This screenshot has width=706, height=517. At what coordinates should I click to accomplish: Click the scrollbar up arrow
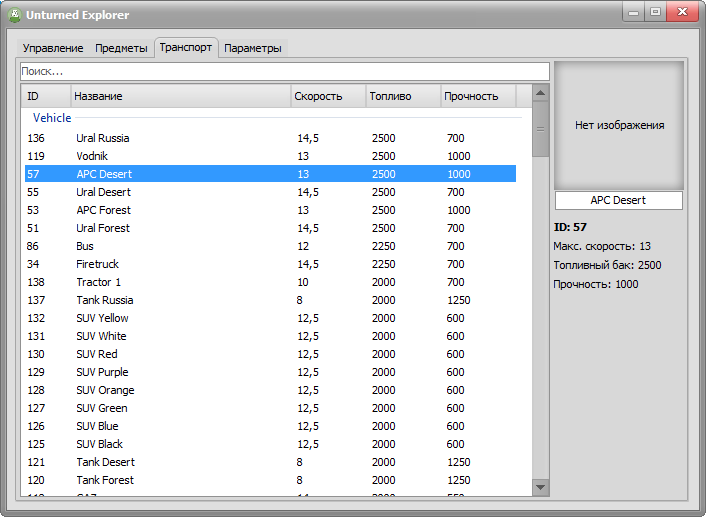click(x=540, y=94)
